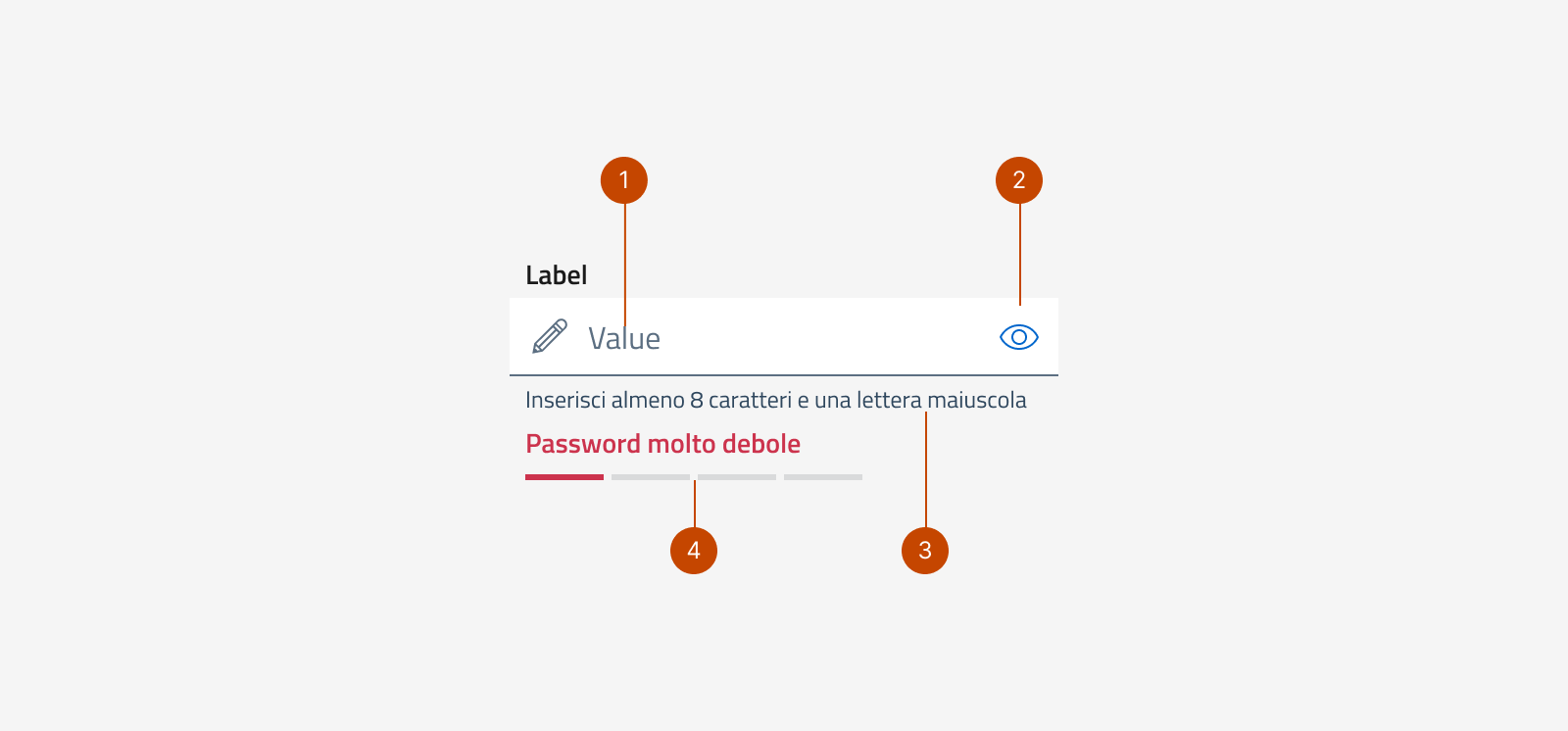Select the pencil icon at the input's left edge

tap(552, 336)
